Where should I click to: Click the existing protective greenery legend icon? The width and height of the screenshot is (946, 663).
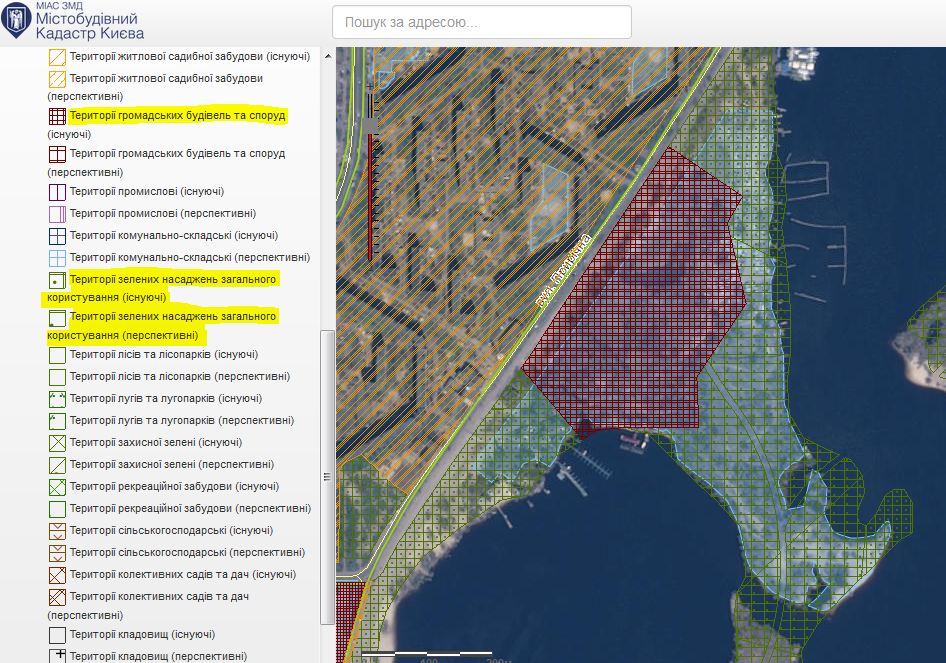pos(57,443)
